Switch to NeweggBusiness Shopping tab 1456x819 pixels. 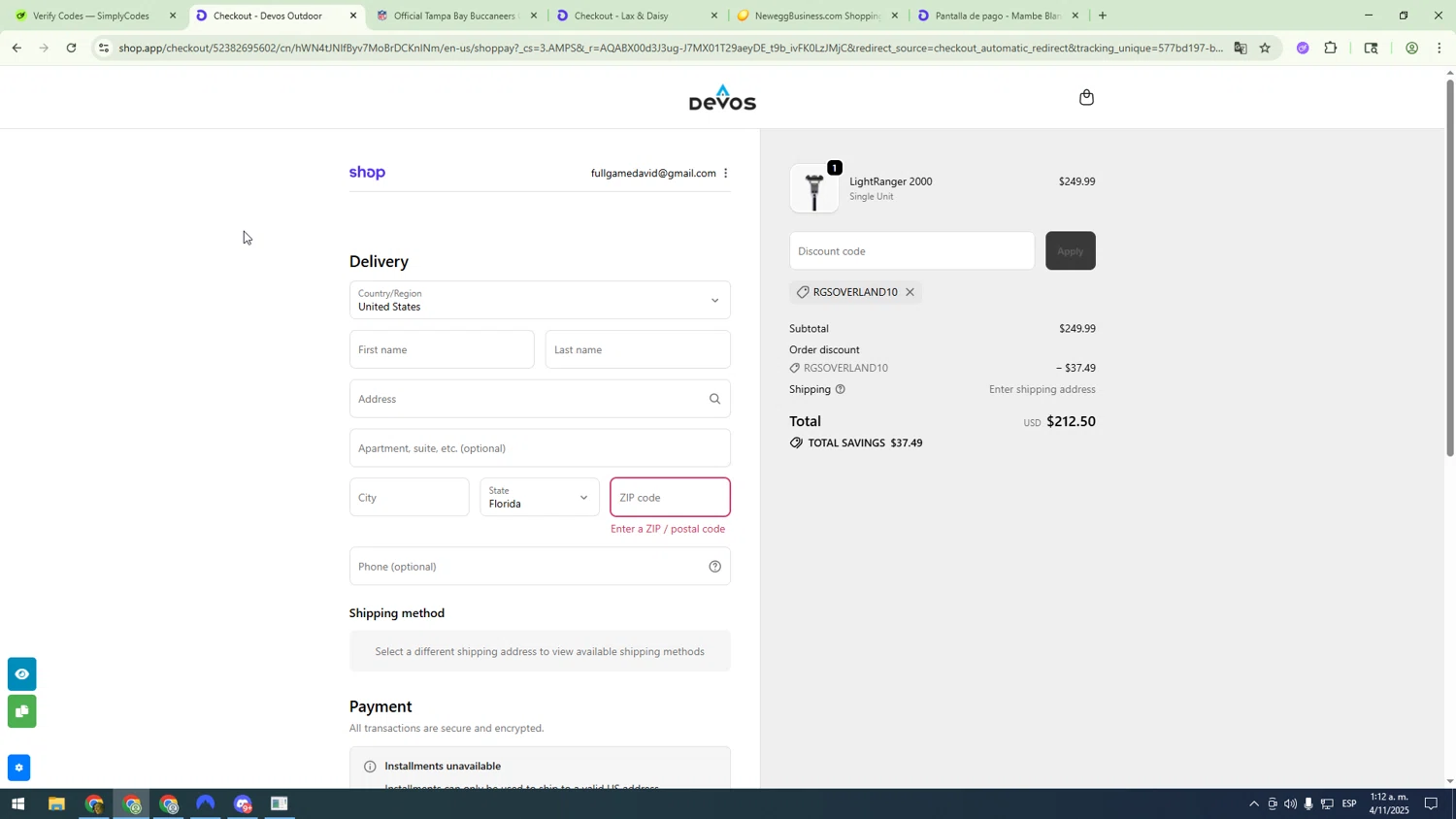point(815,16)
